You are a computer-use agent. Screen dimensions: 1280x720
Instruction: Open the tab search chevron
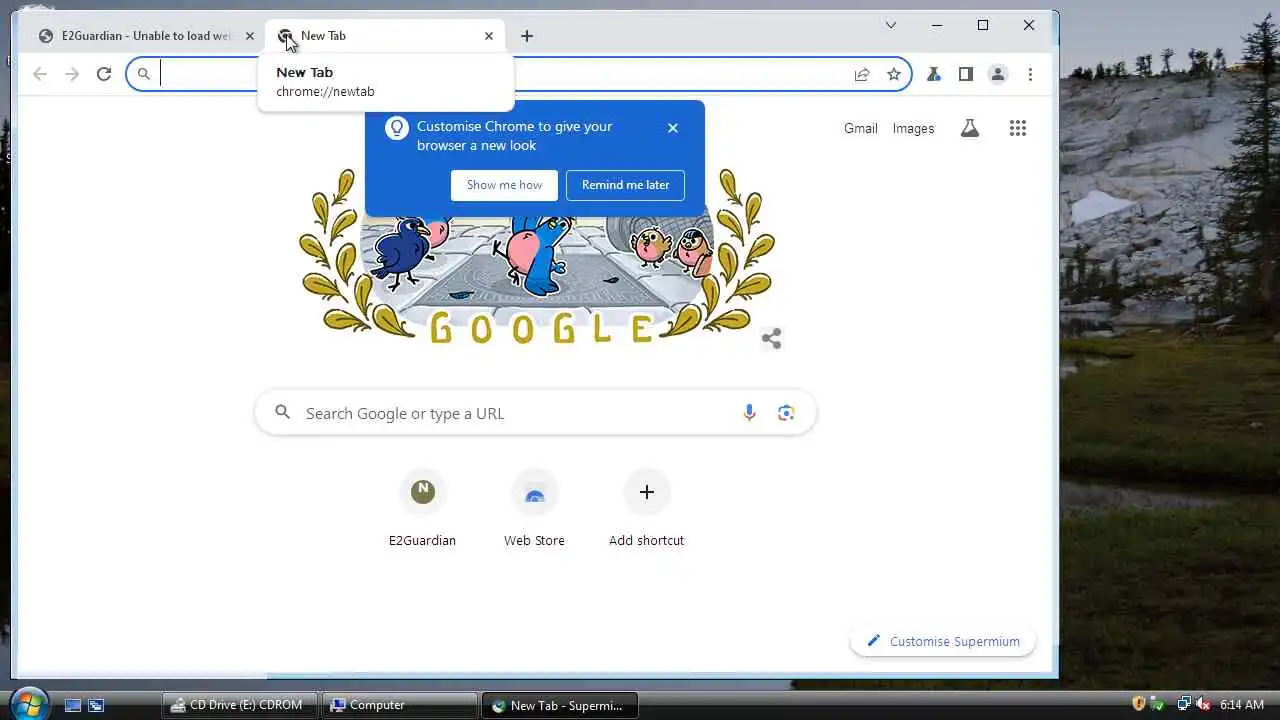coord(891,25)
